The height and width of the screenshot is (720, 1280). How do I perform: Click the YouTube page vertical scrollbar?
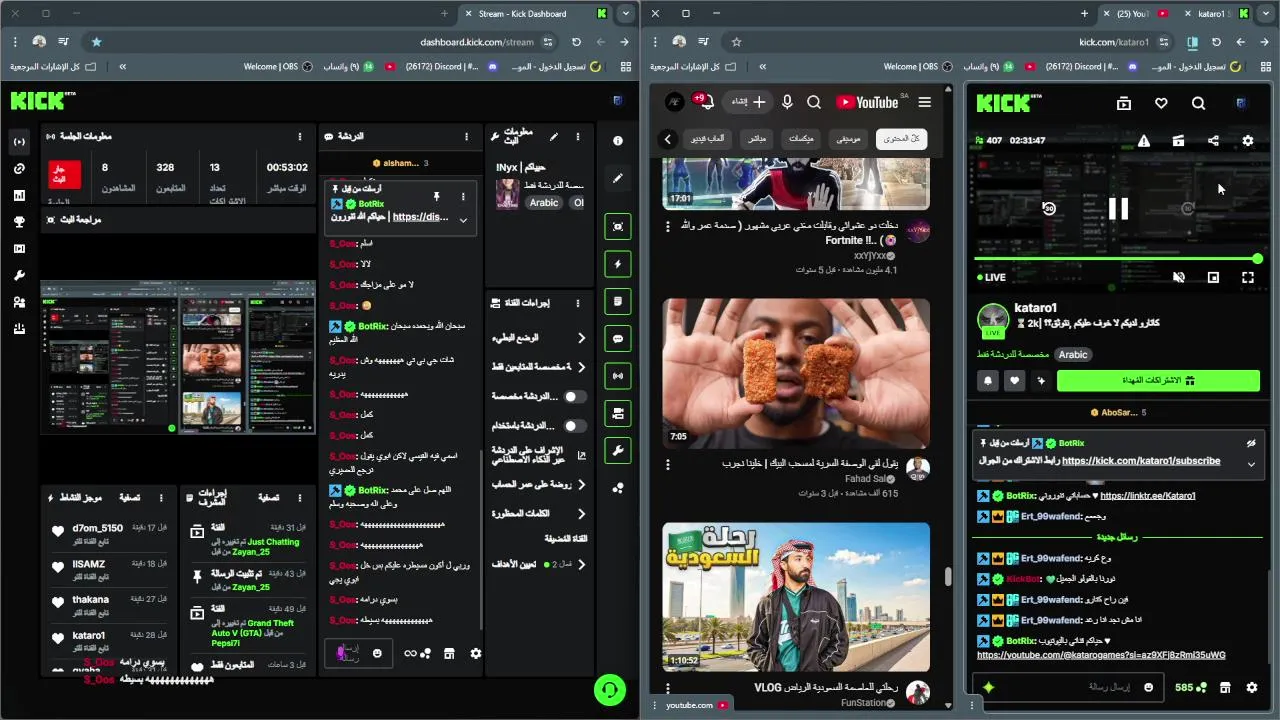[x=948, y=577]
